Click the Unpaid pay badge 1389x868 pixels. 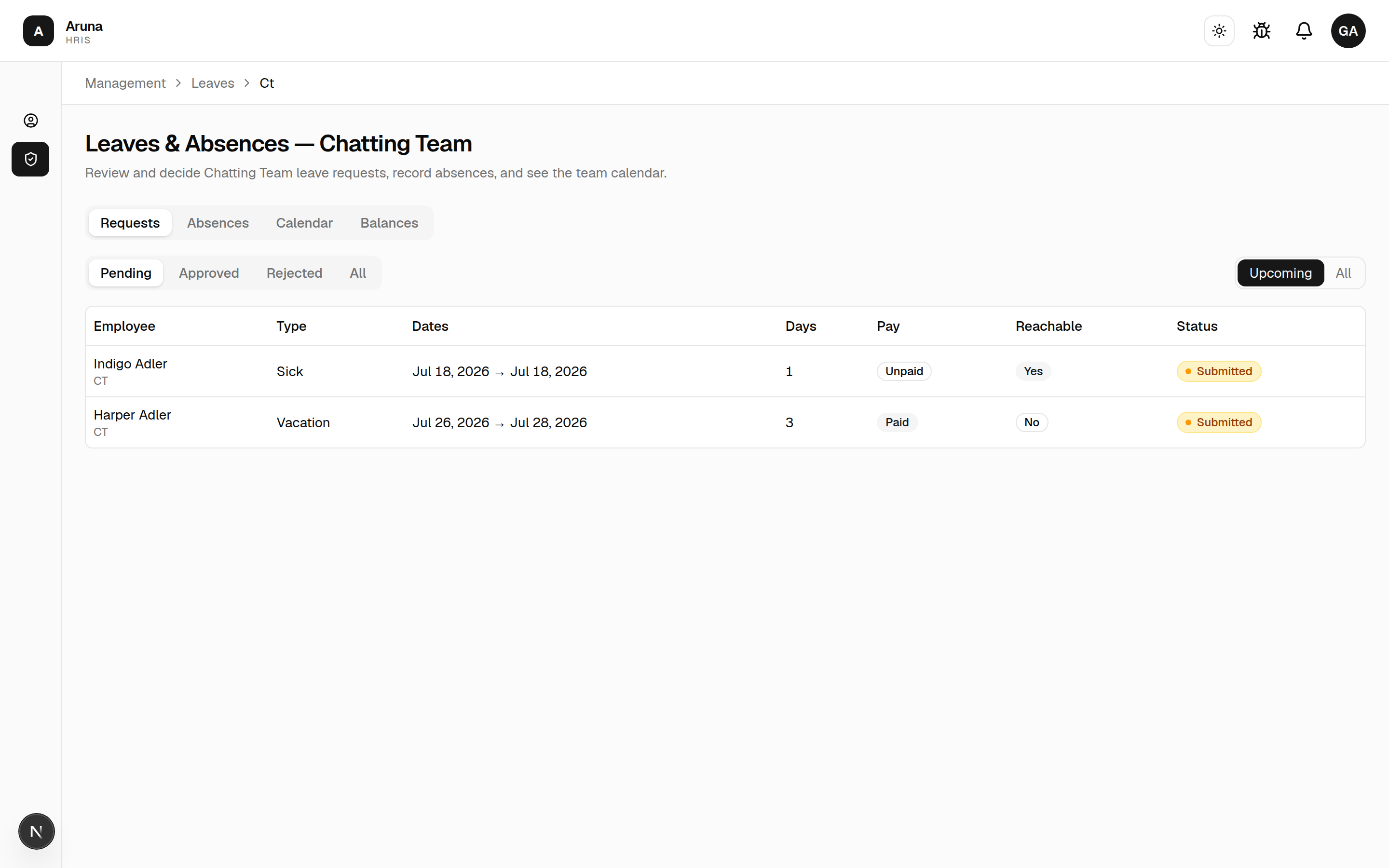click(x=904, y=371)
